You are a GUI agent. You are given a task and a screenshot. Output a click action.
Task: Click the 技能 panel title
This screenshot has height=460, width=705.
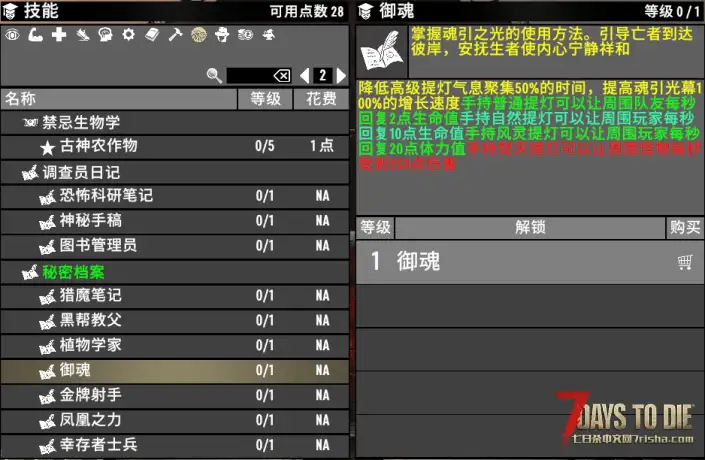pyautogui.click(x=41, y=11)
